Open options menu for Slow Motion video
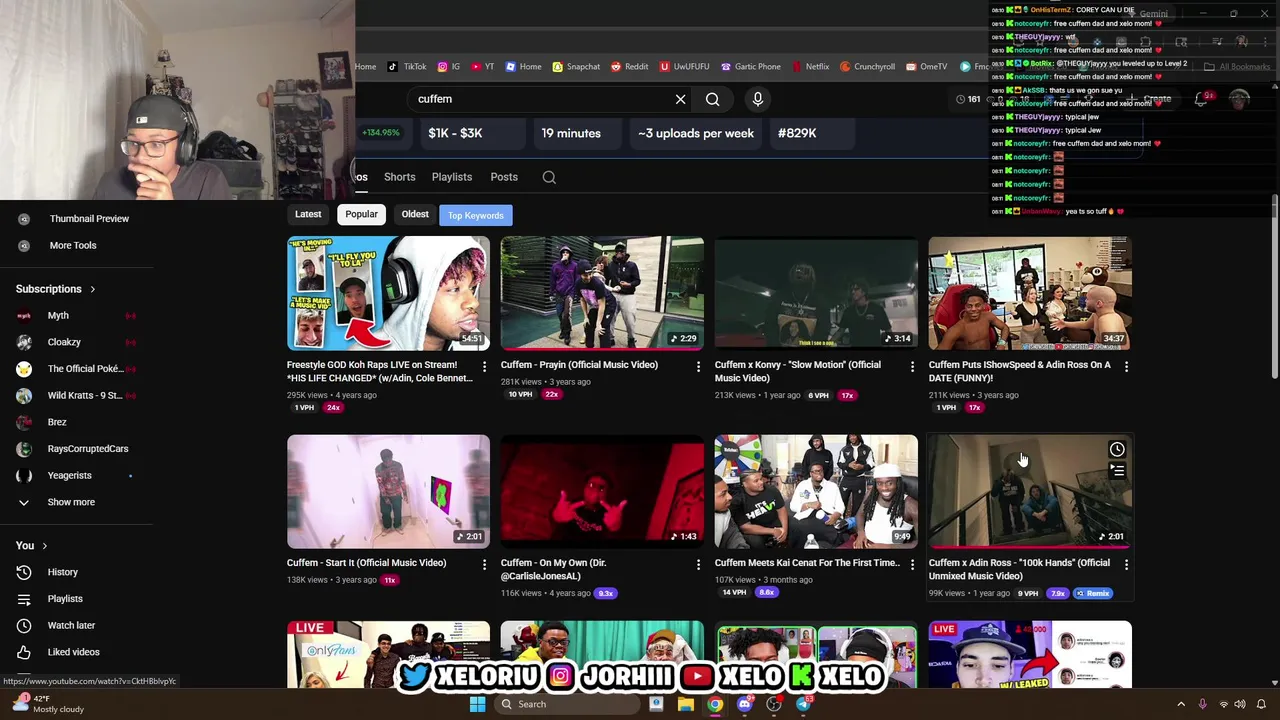The height and width of the screenshot is (720, 1280). point(912,367)
